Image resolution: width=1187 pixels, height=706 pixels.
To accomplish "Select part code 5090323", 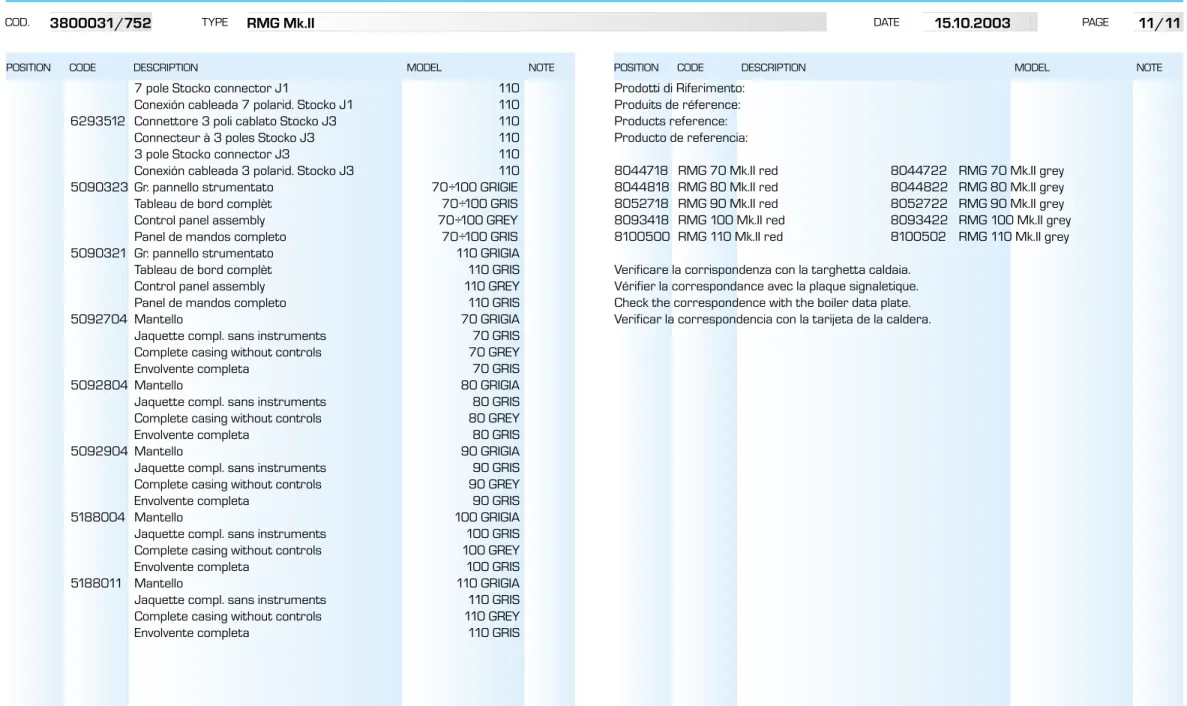I will pos(99,187).
